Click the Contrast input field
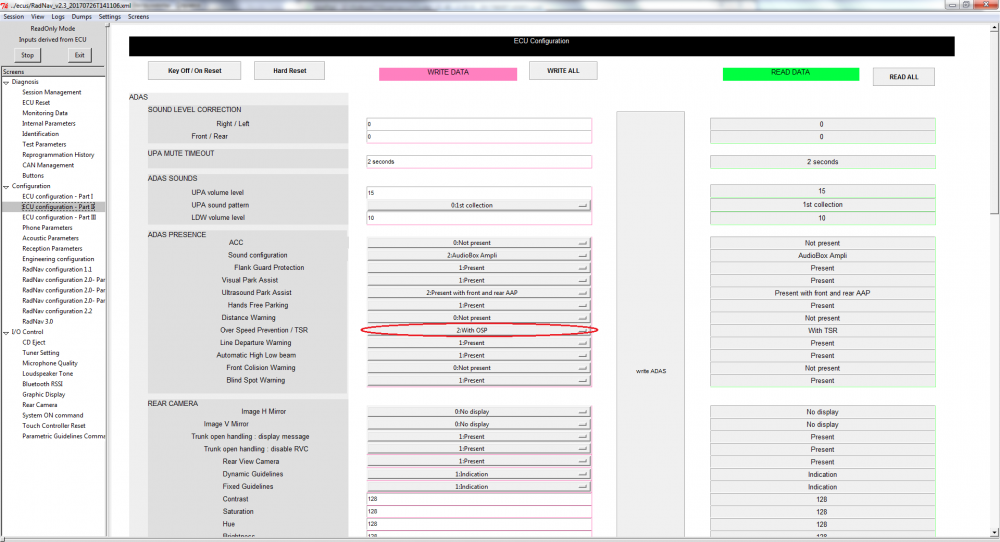Image resolution: width=1000 pixels, height=542 pixels. coord(479,499)
